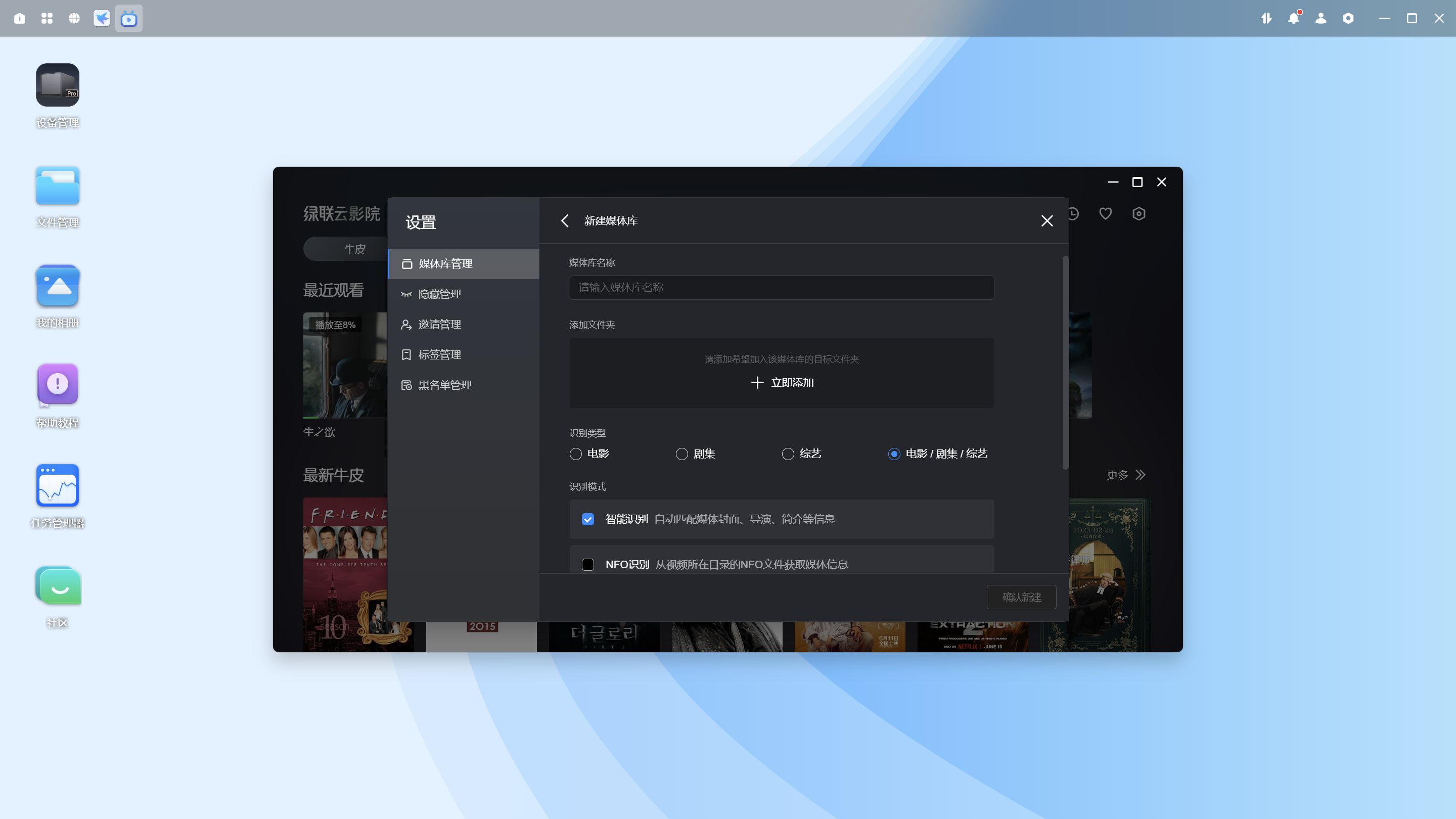Image resolution: width=1456 pixels, height=819 pixels.
Task: Open the history clock icon in cinema window
Action: tap(1073, 214)
